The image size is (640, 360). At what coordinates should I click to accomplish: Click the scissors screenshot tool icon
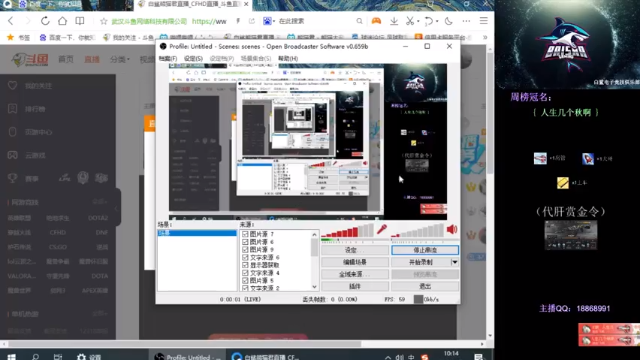(x=410, y=21)
